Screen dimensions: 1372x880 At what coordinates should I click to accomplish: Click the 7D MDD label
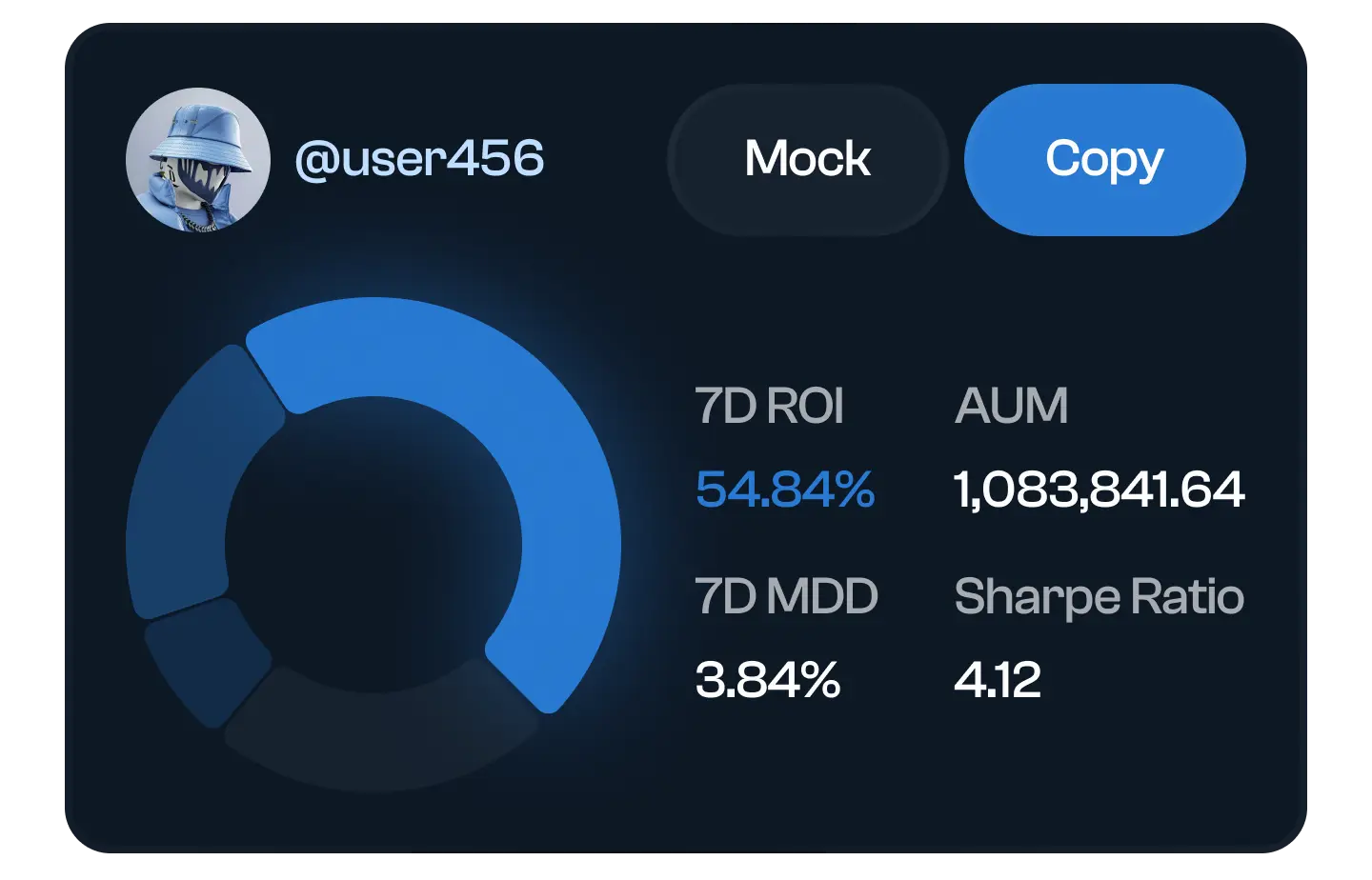click(786, 597)
